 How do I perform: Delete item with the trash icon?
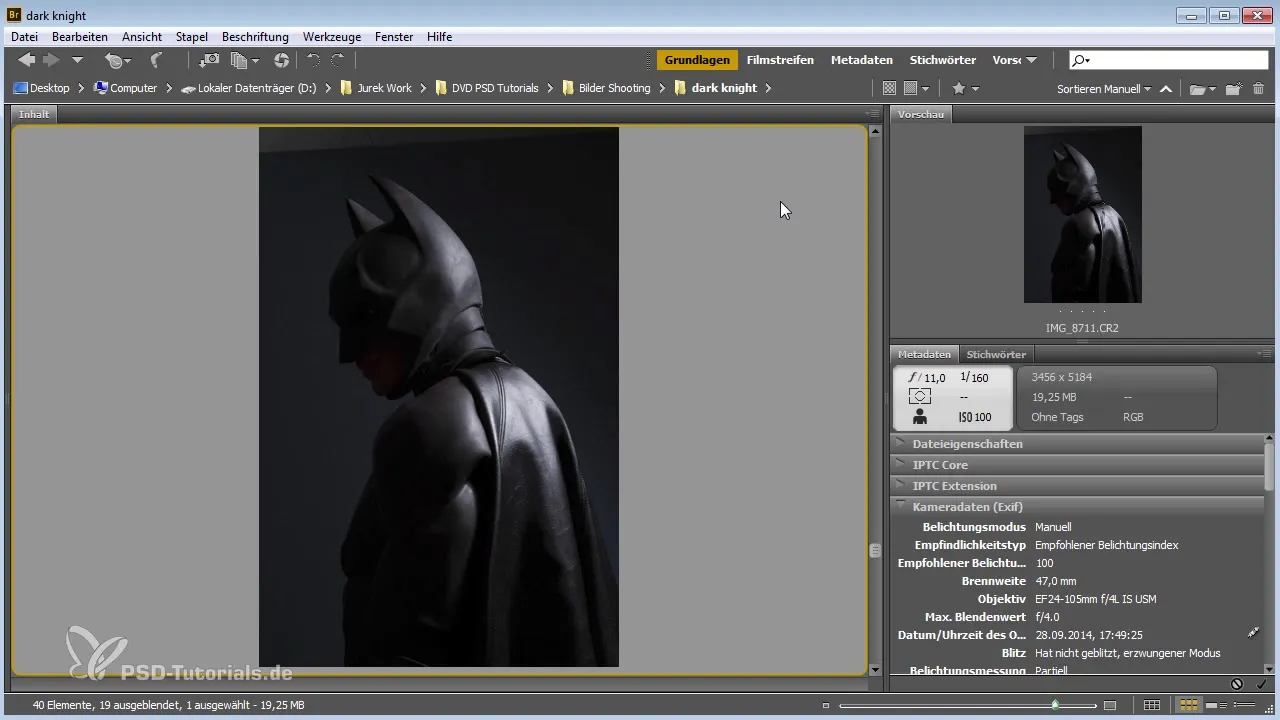[x=1258, y=88]
